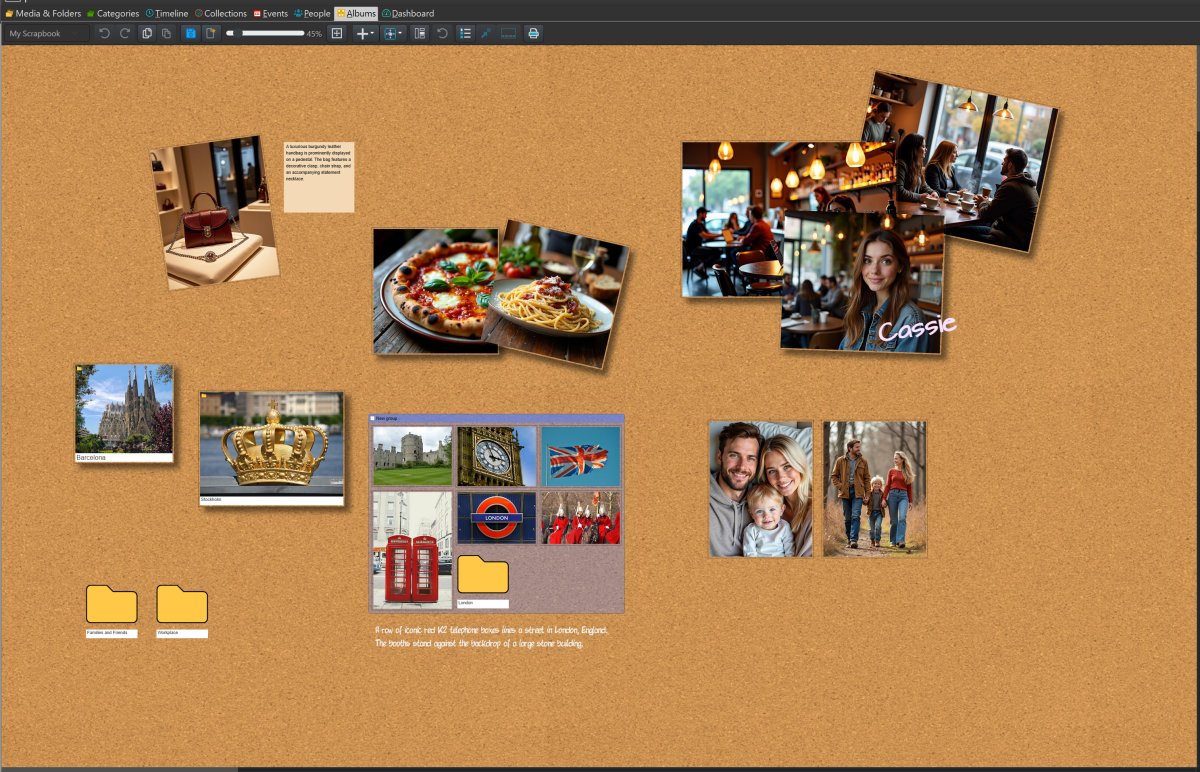
Task: Select the Barcelona cathedral photo
Action: click(x=124, y=409)
